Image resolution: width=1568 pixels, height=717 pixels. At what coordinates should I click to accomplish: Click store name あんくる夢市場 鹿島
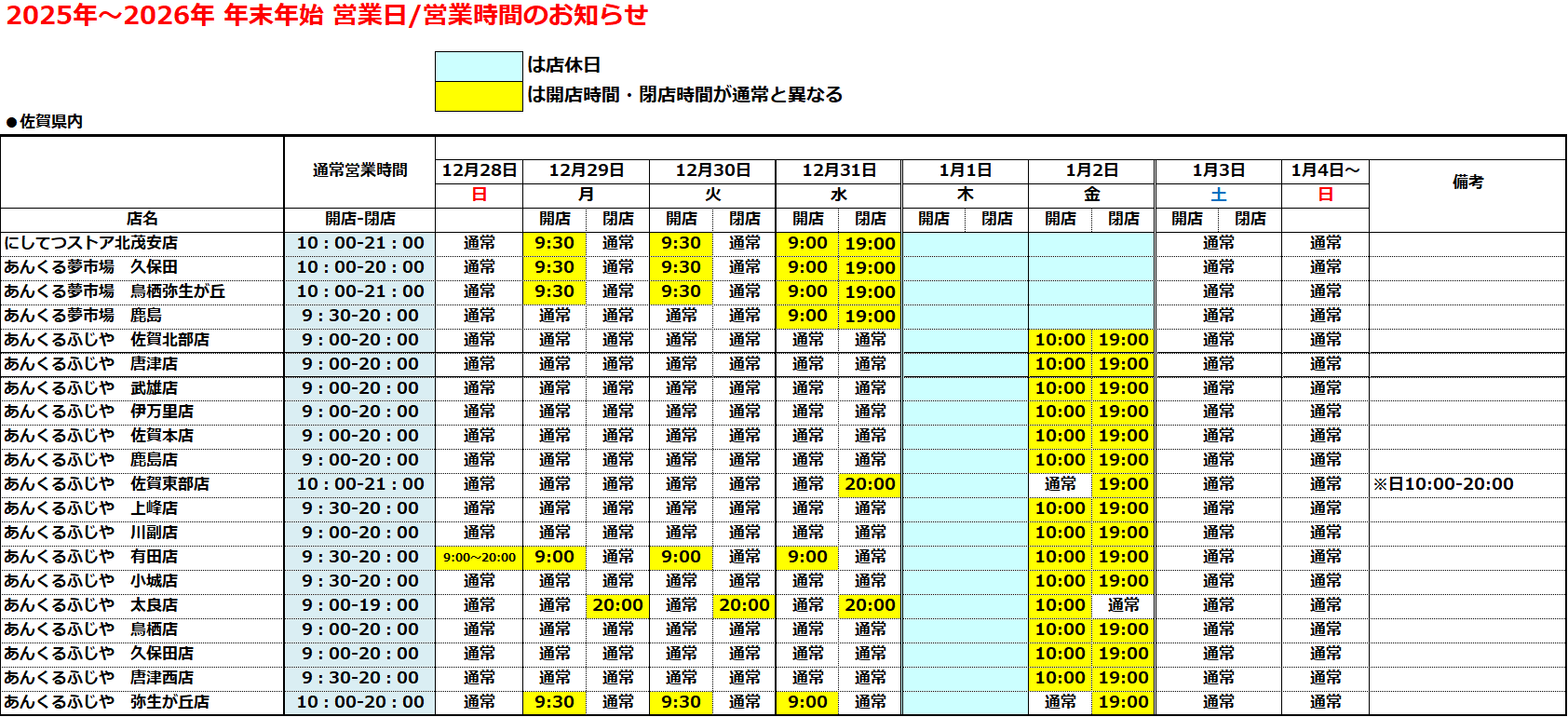point(83,316)
